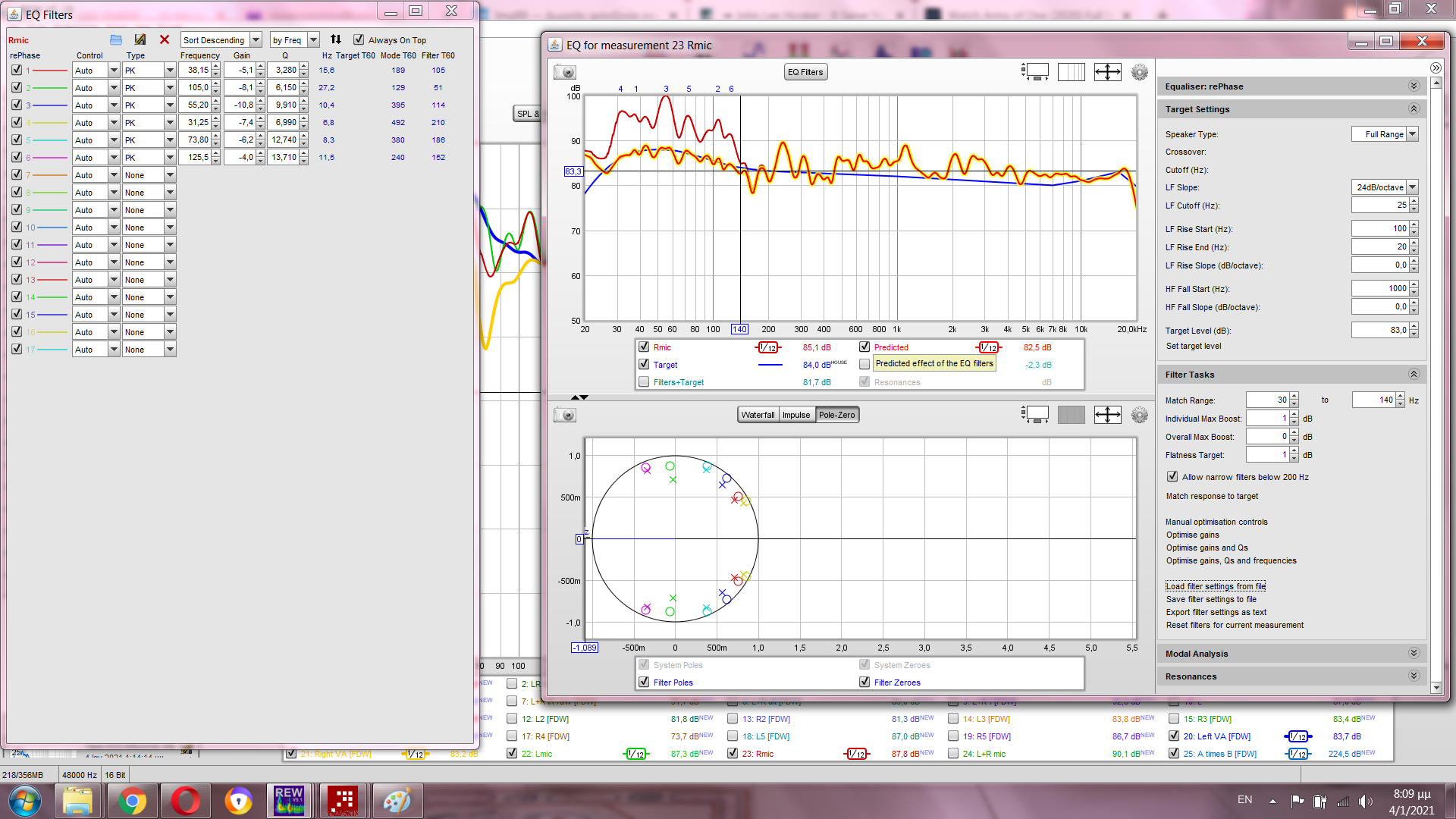Open REW app in taskbar
1456x819 pixels.
[289, 801]
